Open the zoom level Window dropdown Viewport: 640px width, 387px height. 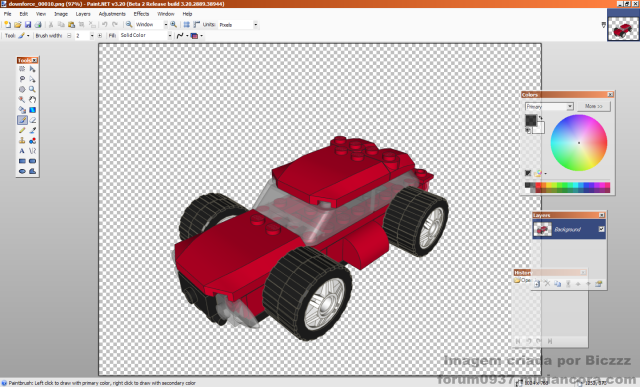click(166, 24)
